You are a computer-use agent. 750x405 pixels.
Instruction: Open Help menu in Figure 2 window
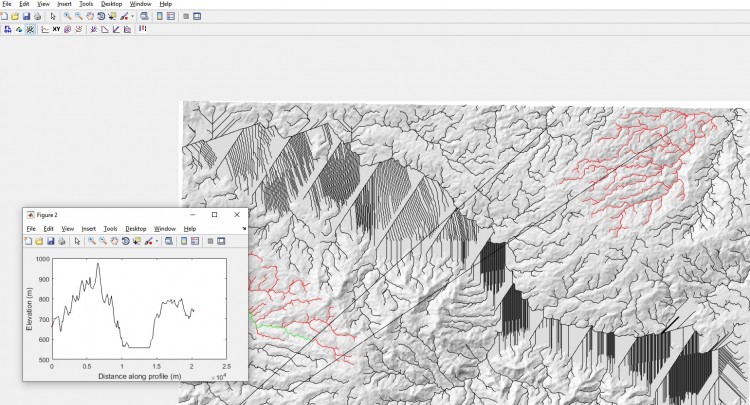click(190, 229)
